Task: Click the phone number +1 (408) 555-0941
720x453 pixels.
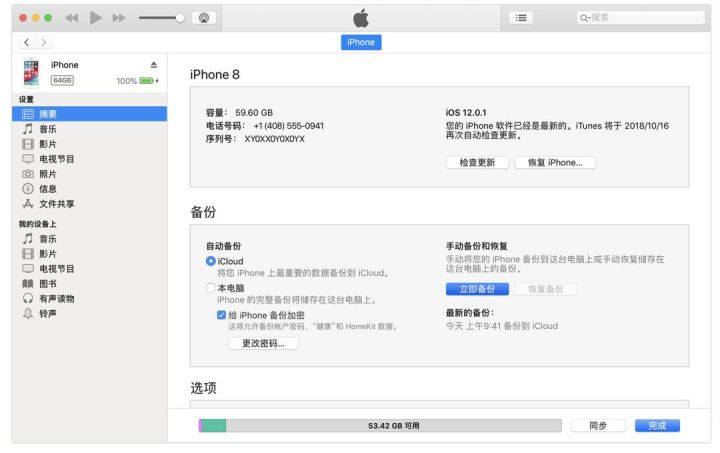Action: pyautogui.click(x=288, y=126)
